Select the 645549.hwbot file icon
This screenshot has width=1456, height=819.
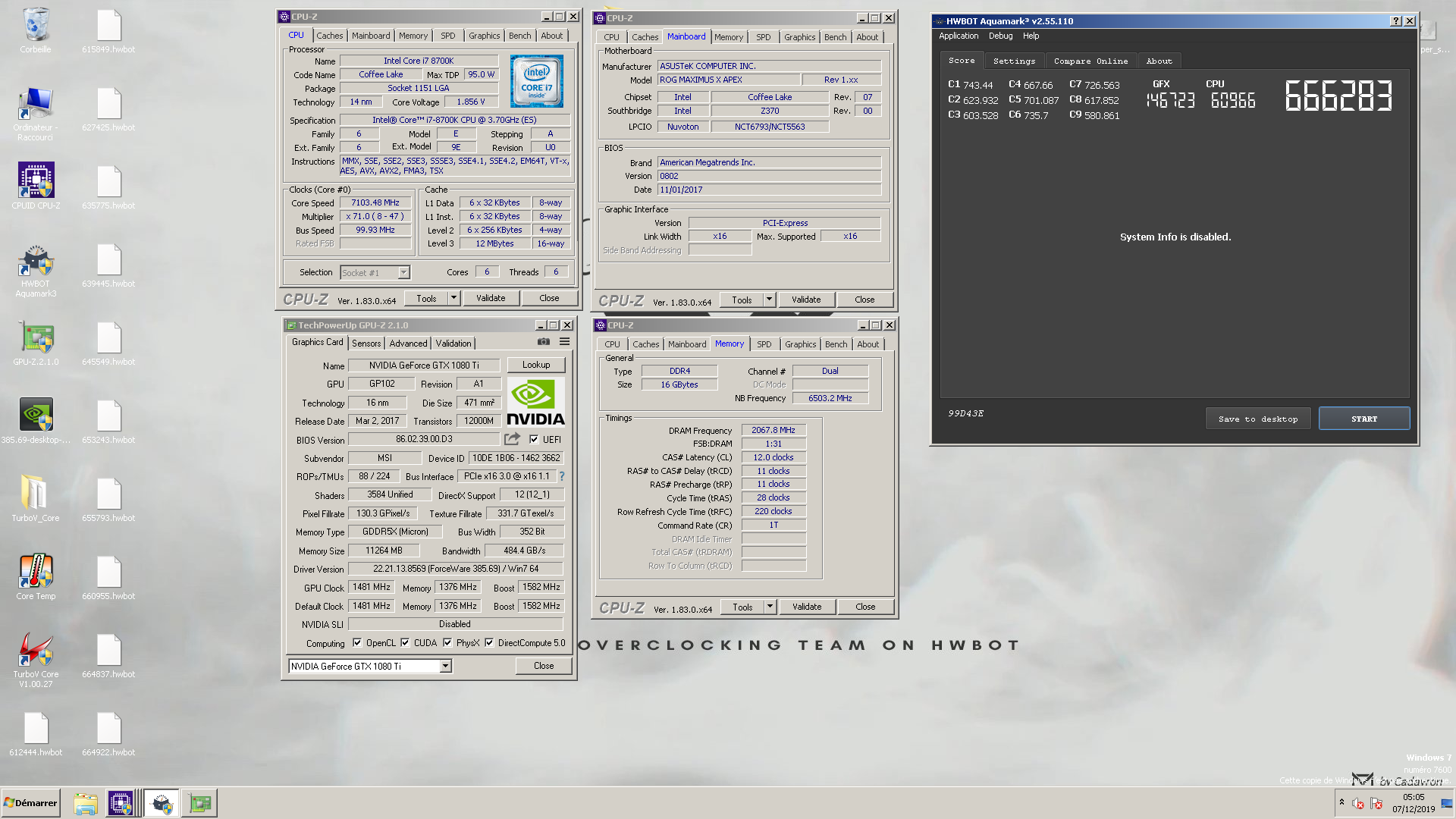108,343
